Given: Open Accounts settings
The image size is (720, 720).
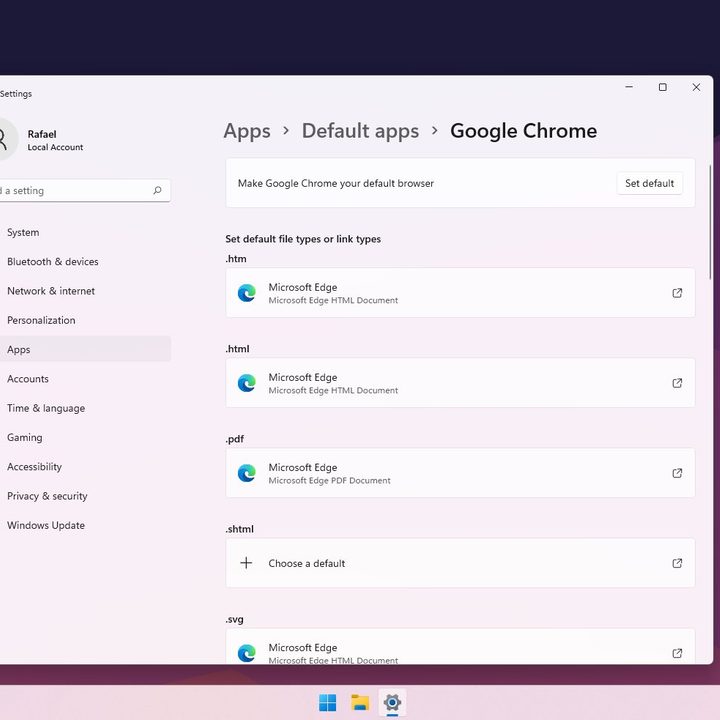Looking at the screenshot, I should point(85,379).
